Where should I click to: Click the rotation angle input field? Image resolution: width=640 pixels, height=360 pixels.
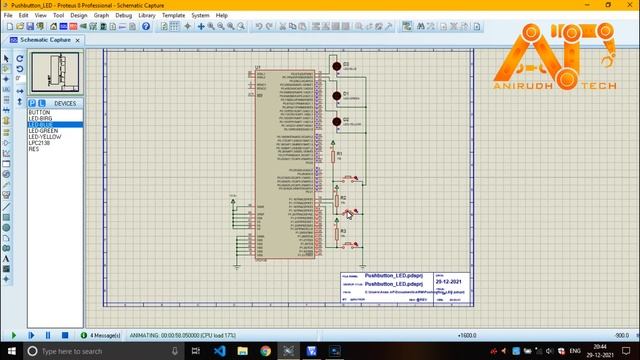coord(20,78)
